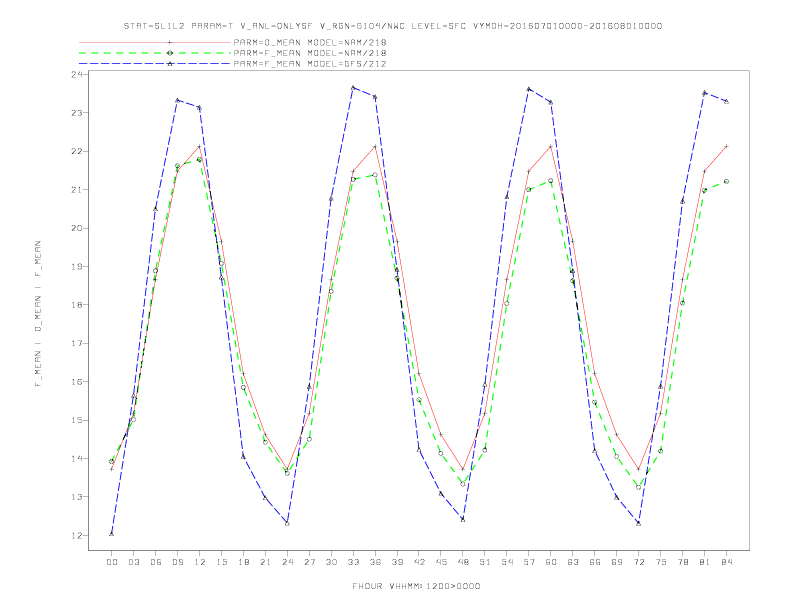Select legend entry PARM=F_MEAN MODEL=NAM/218
This screenshot has width=792, height=612.
(310, 53)
